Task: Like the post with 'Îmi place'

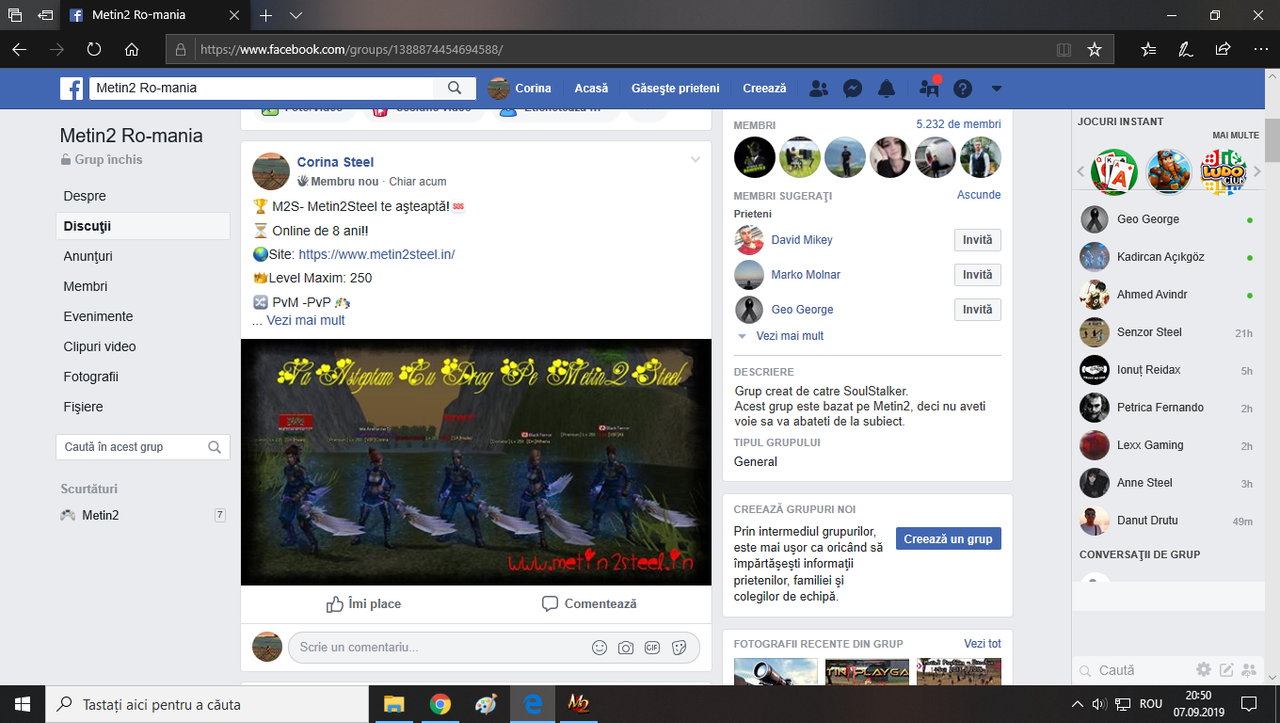Action: [364, 604]
